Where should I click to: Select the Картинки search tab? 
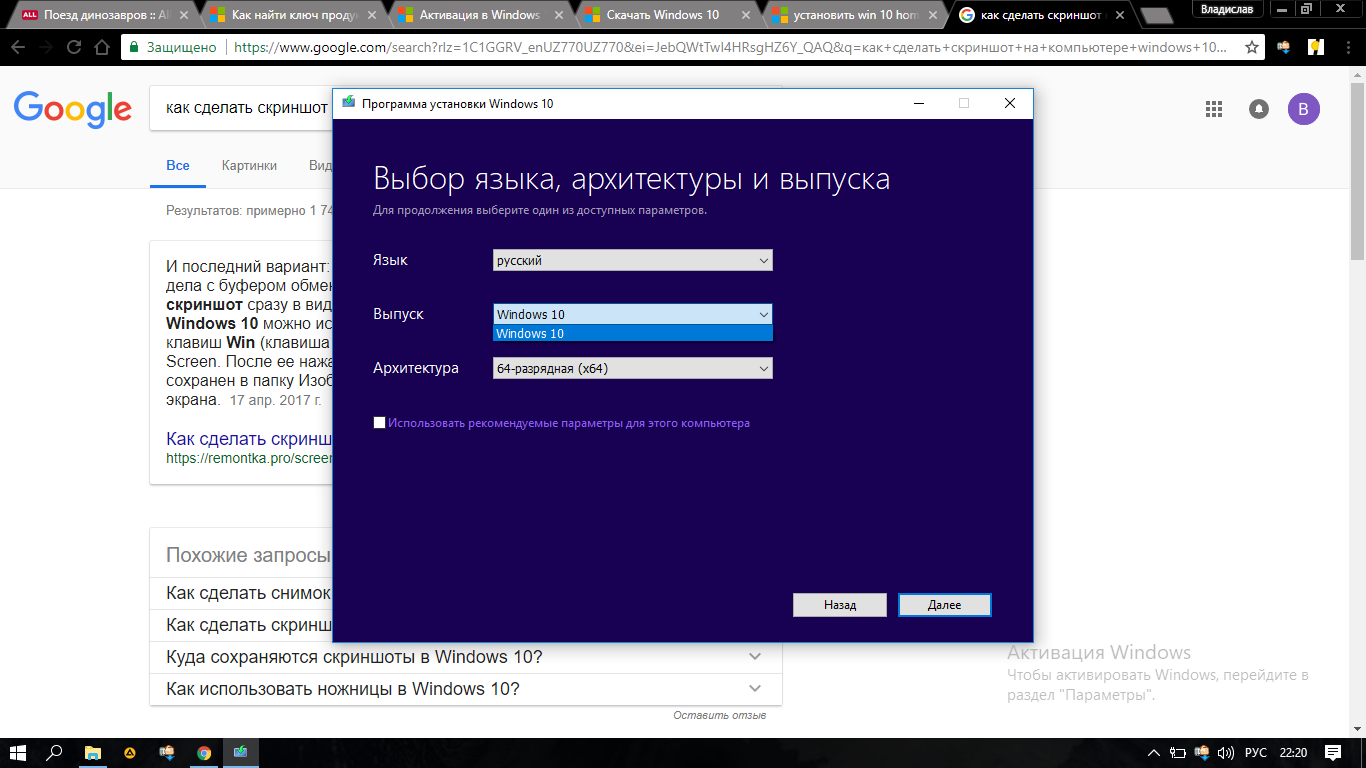pos(249,165)
